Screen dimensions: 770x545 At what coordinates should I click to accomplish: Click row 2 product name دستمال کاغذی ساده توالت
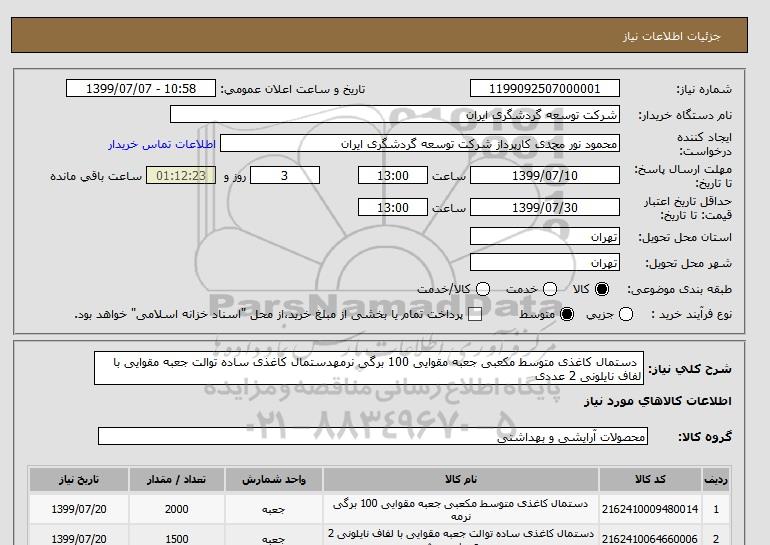pyautogui.click(x=461, y=537)
